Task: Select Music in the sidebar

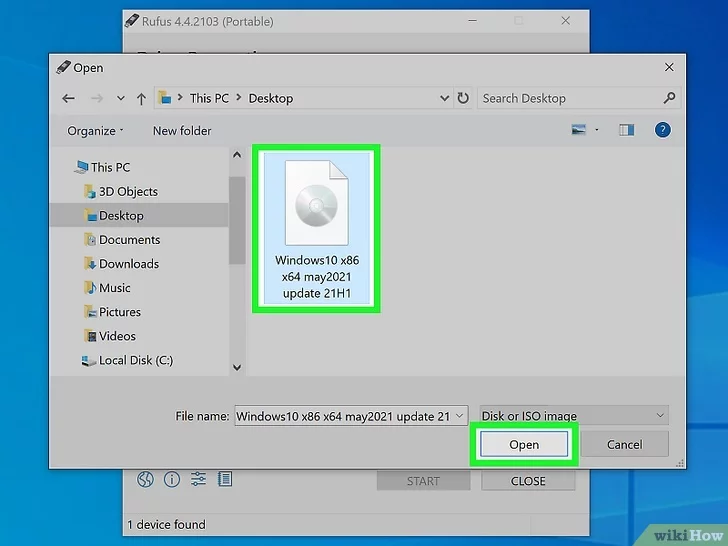Action: point(107,288)
